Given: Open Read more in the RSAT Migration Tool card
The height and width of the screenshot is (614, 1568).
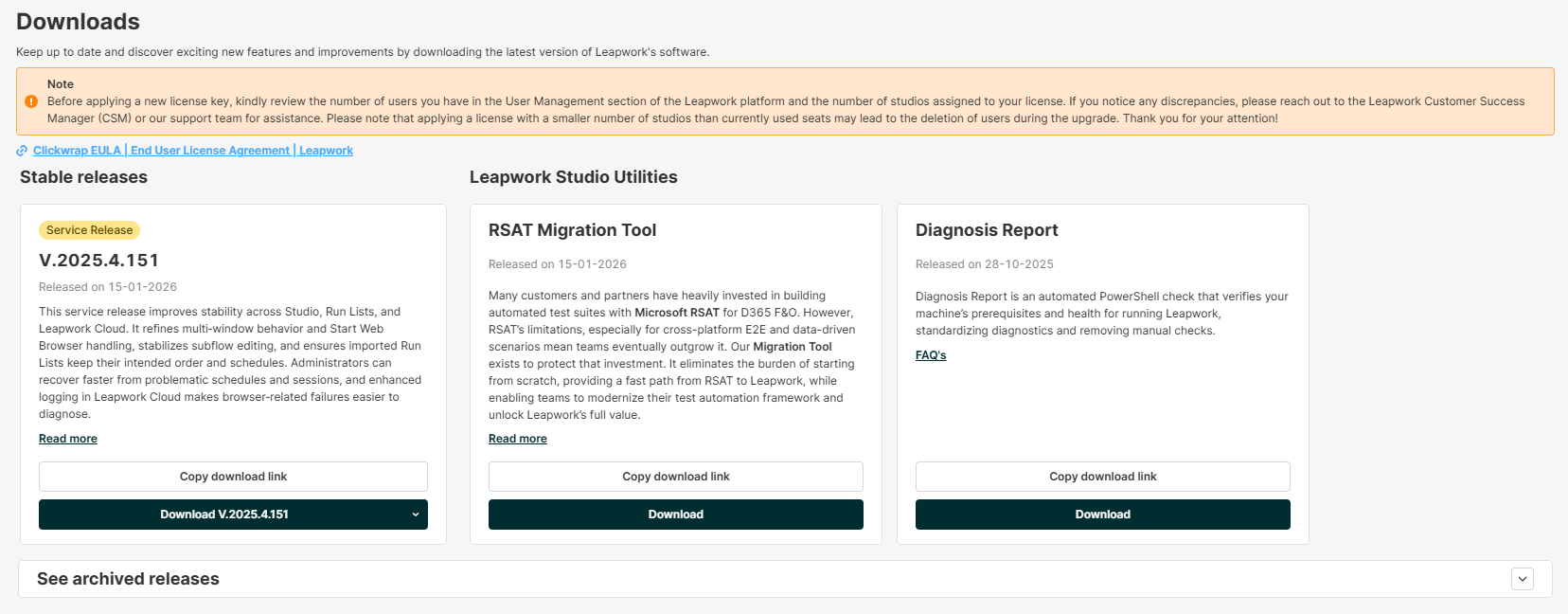Looking at the screenshot, I should [x=518, y=439].
